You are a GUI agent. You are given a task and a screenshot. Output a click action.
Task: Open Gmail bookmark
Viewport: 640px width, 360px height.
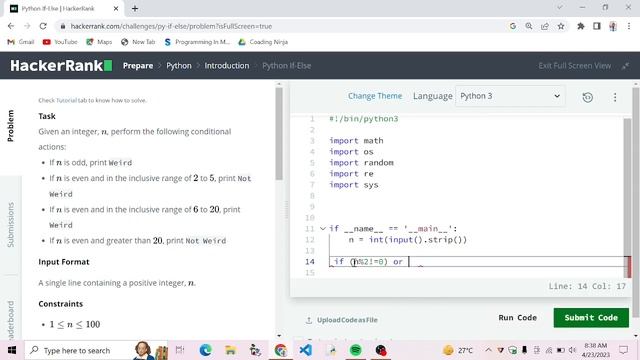click(21, 42)
